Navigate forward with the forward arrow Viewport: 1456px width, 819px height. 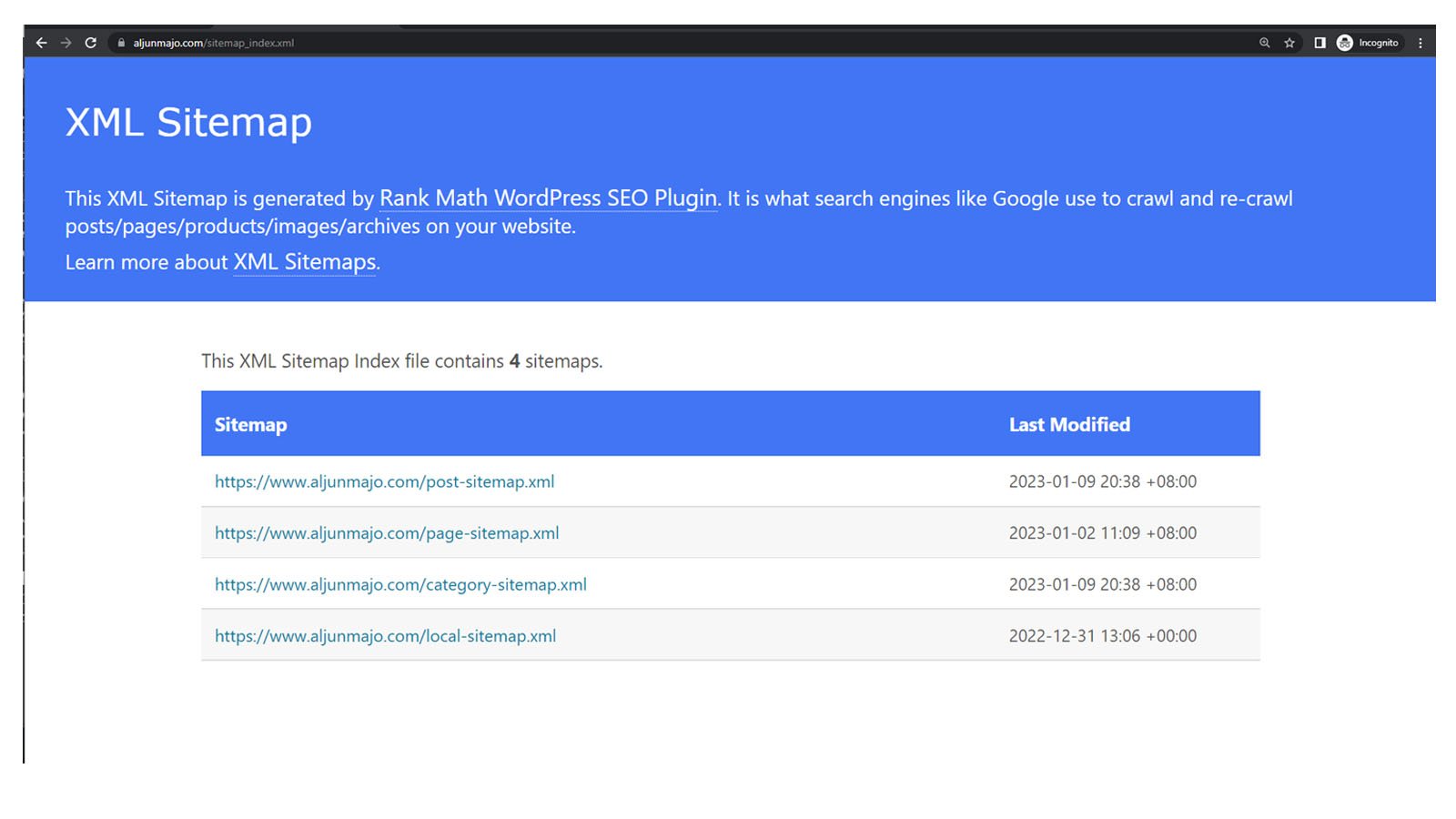66,42
